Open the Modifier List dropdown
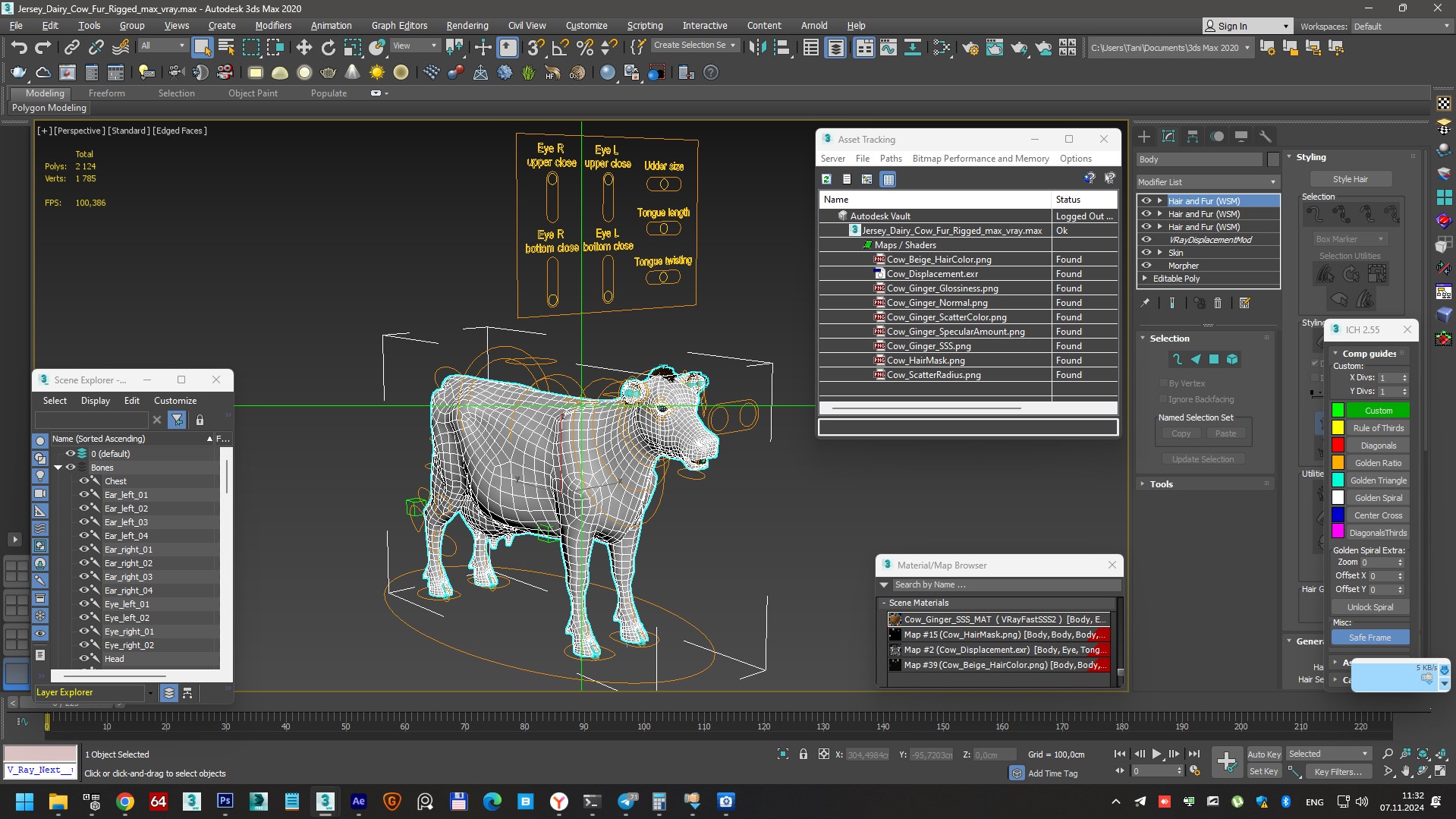 point(1208,182)
